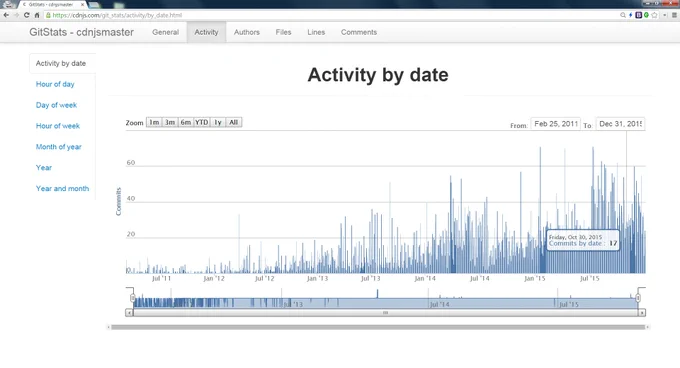Click the left range navigator handle
The height and width of the screenshot is (368, 680).
pyautogui.click(x=133, y=298)
